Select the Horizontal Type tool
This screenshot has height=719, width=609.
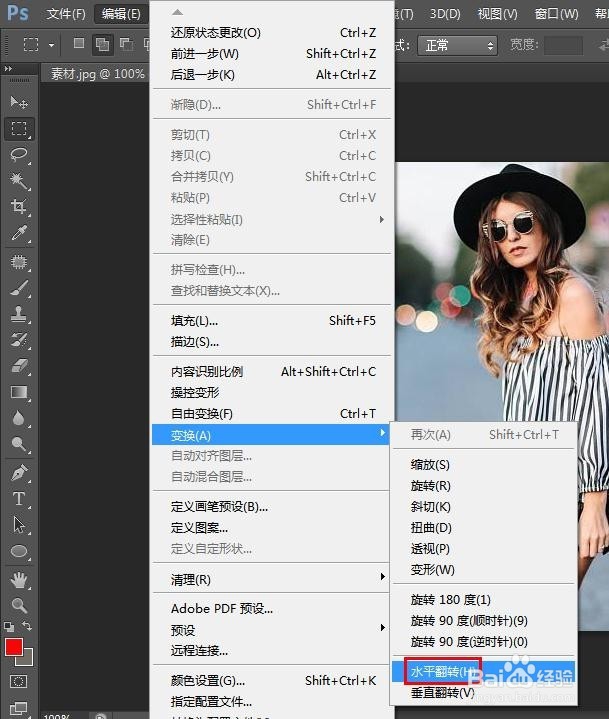19,499
